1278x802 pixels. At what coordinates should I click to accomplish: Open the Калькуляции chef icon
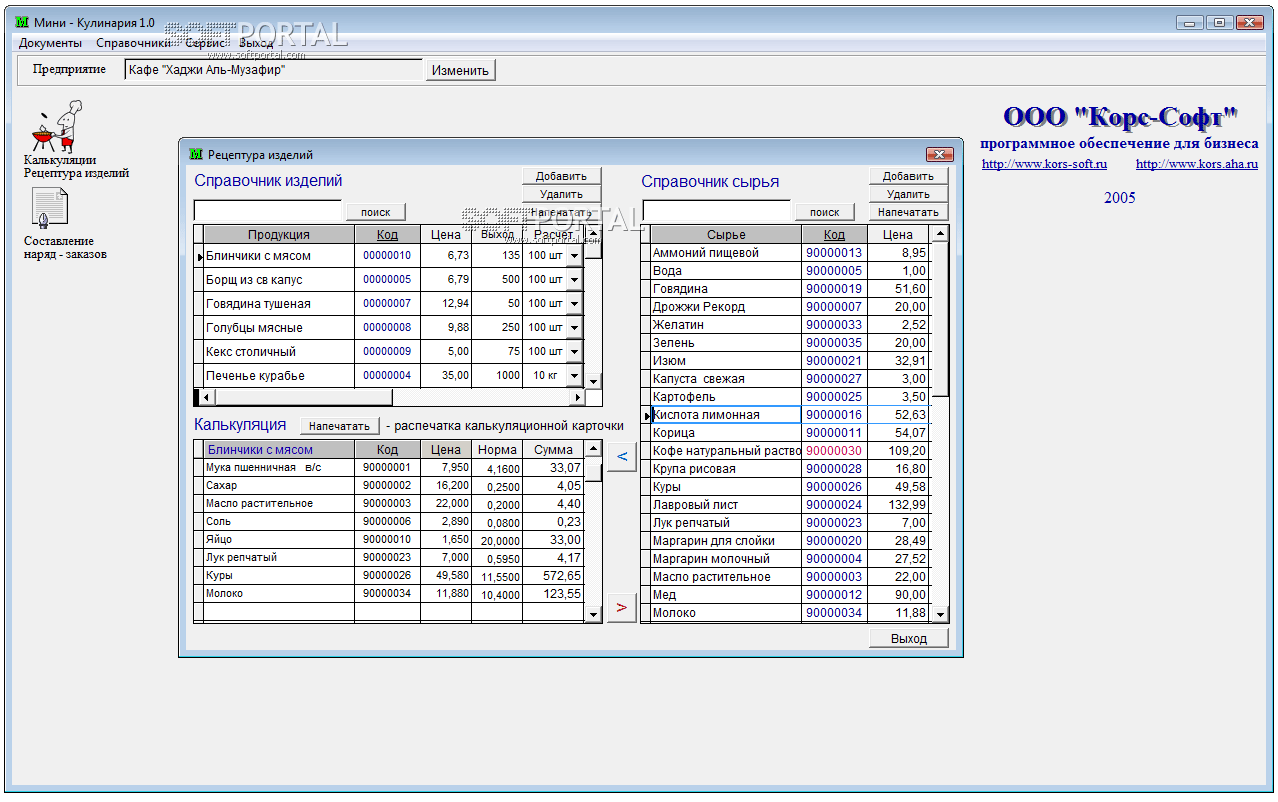click(x=56, y=126)
